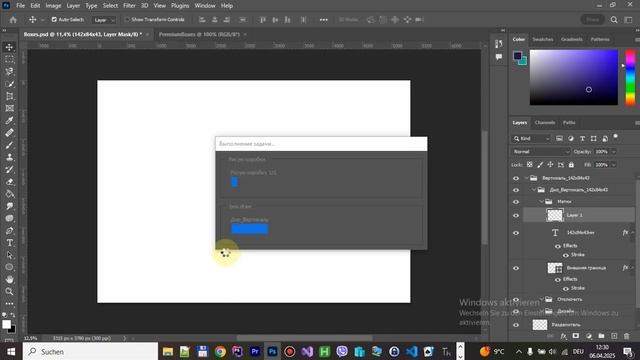Image resolution: width=640 pixels, height=360 pixels.
Task: Open the Auto-Select Layer dropdown
Action: tap(104, 20)
